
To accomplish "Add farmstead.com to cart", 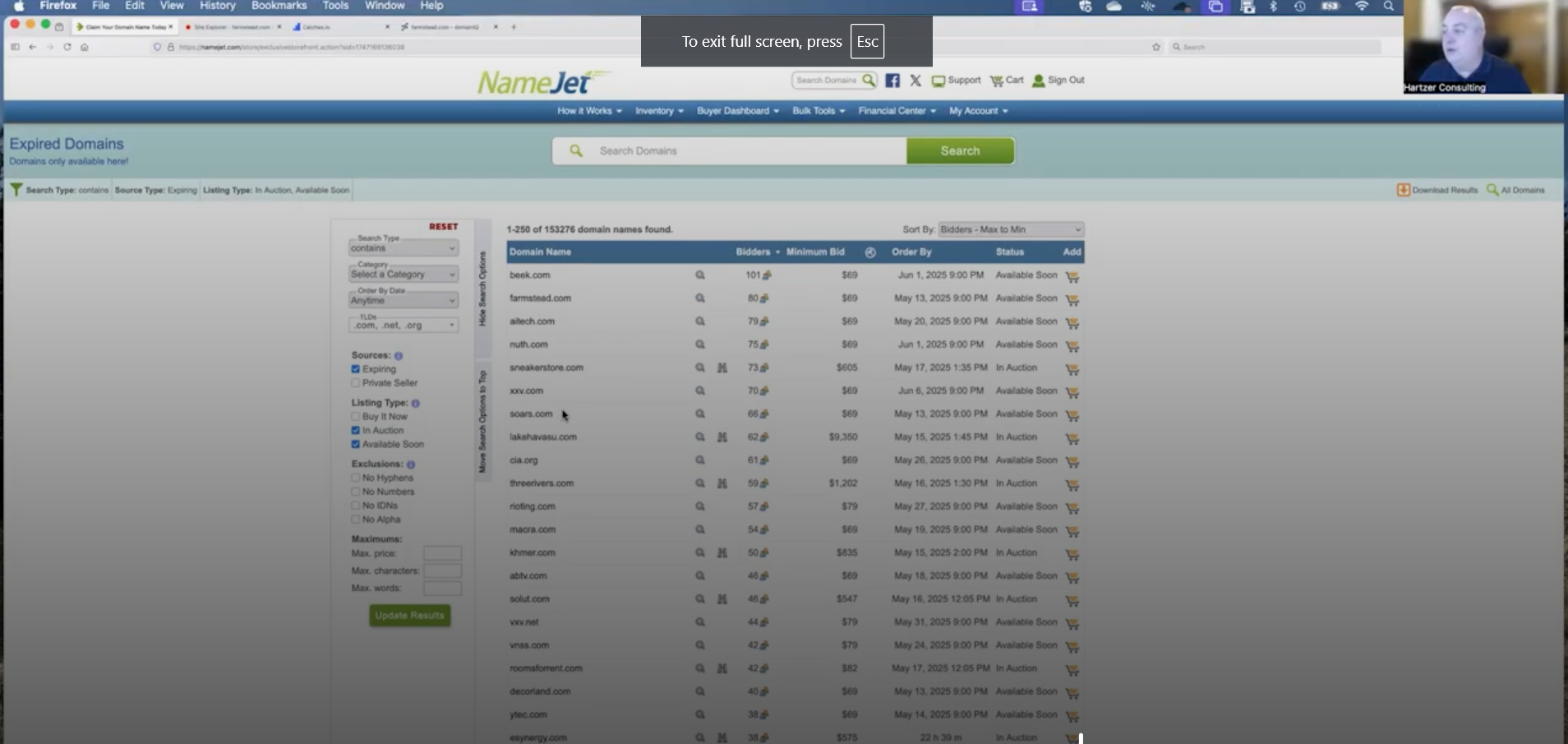I will click(1072, 299).
